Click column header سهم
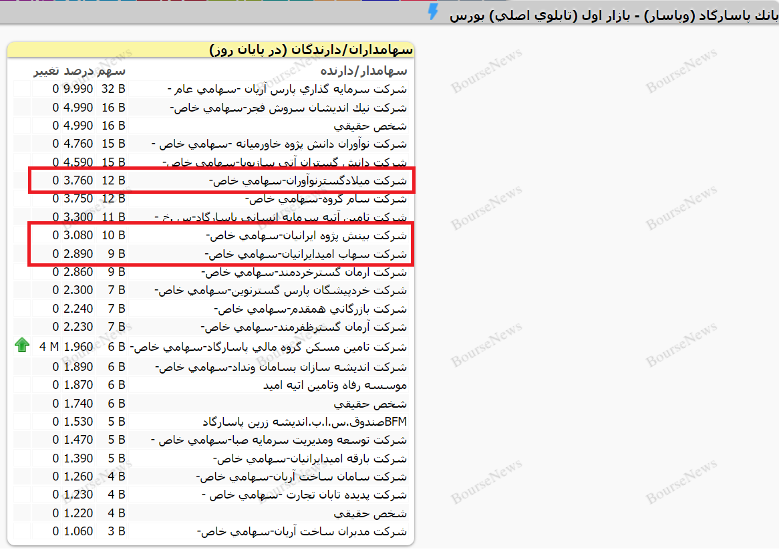This screenshot has height=550, width=780. point(111,71)
